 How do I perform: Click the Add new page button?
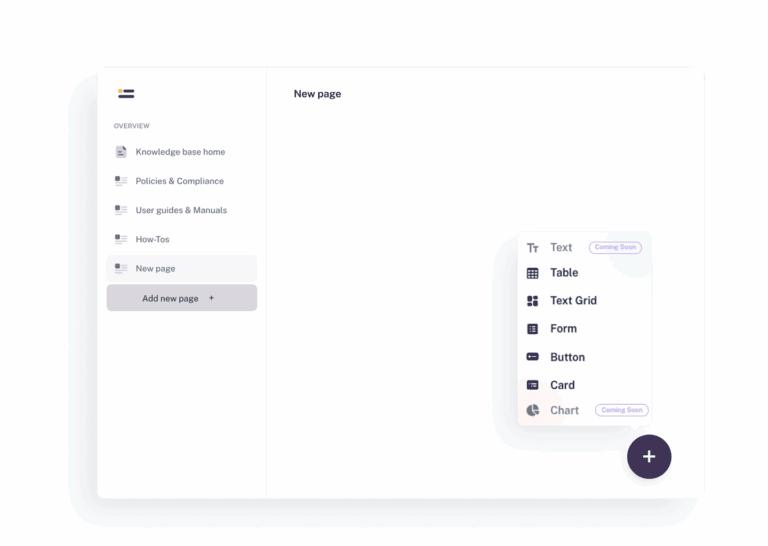[181, 298]
